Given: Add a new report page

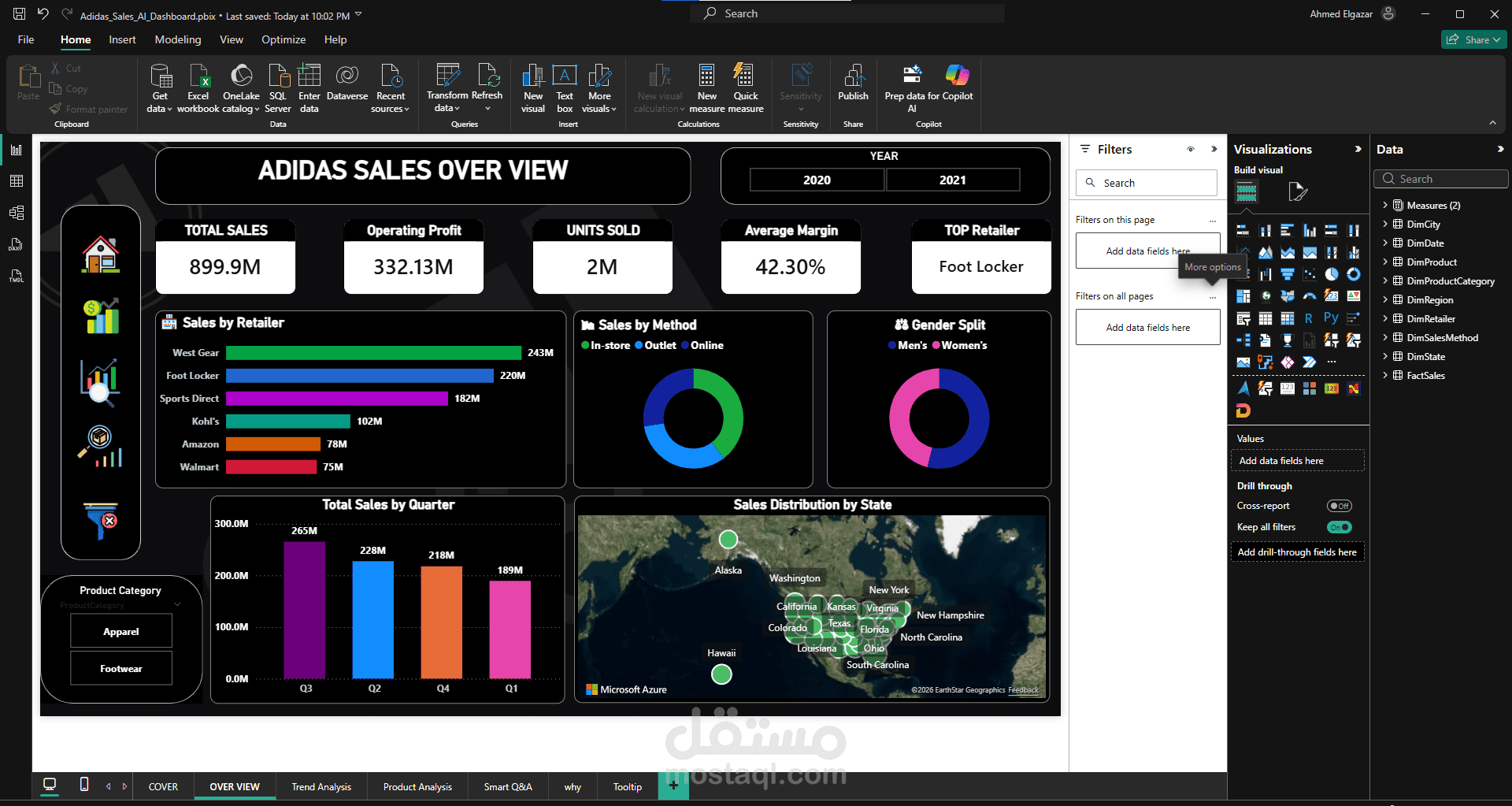Looking at the screenshot, I should pos(673,786).
